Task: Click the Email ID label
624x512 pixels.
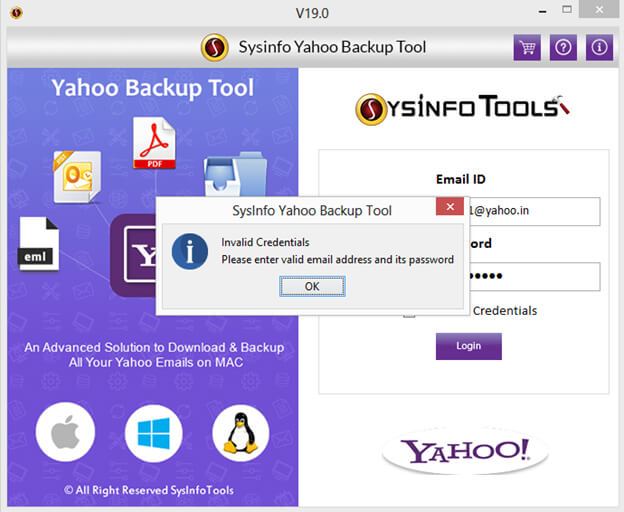Action: [461, 179]
